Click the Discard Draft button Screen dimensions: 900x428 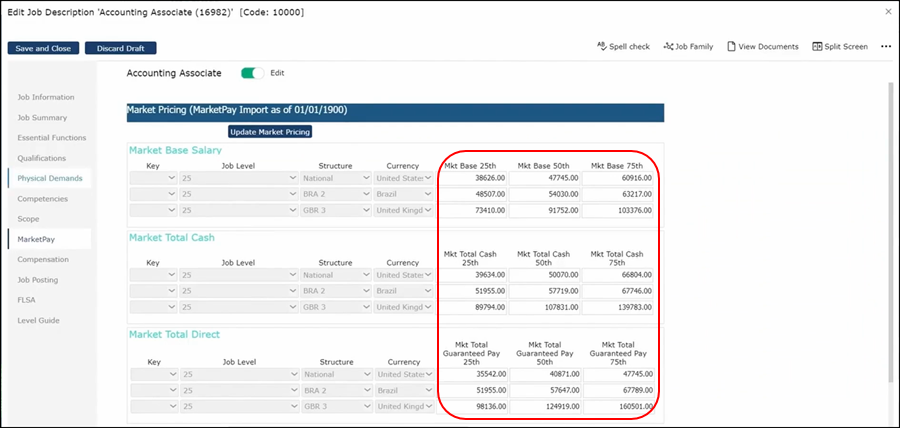120,48
